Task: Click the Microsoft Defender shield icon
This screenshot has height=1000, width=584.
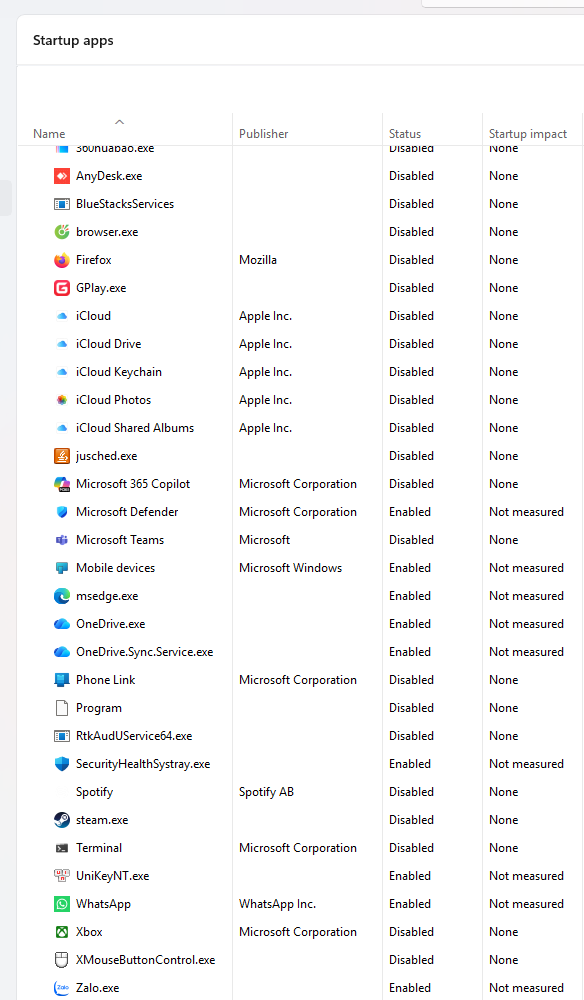Action: click(62, 512)
